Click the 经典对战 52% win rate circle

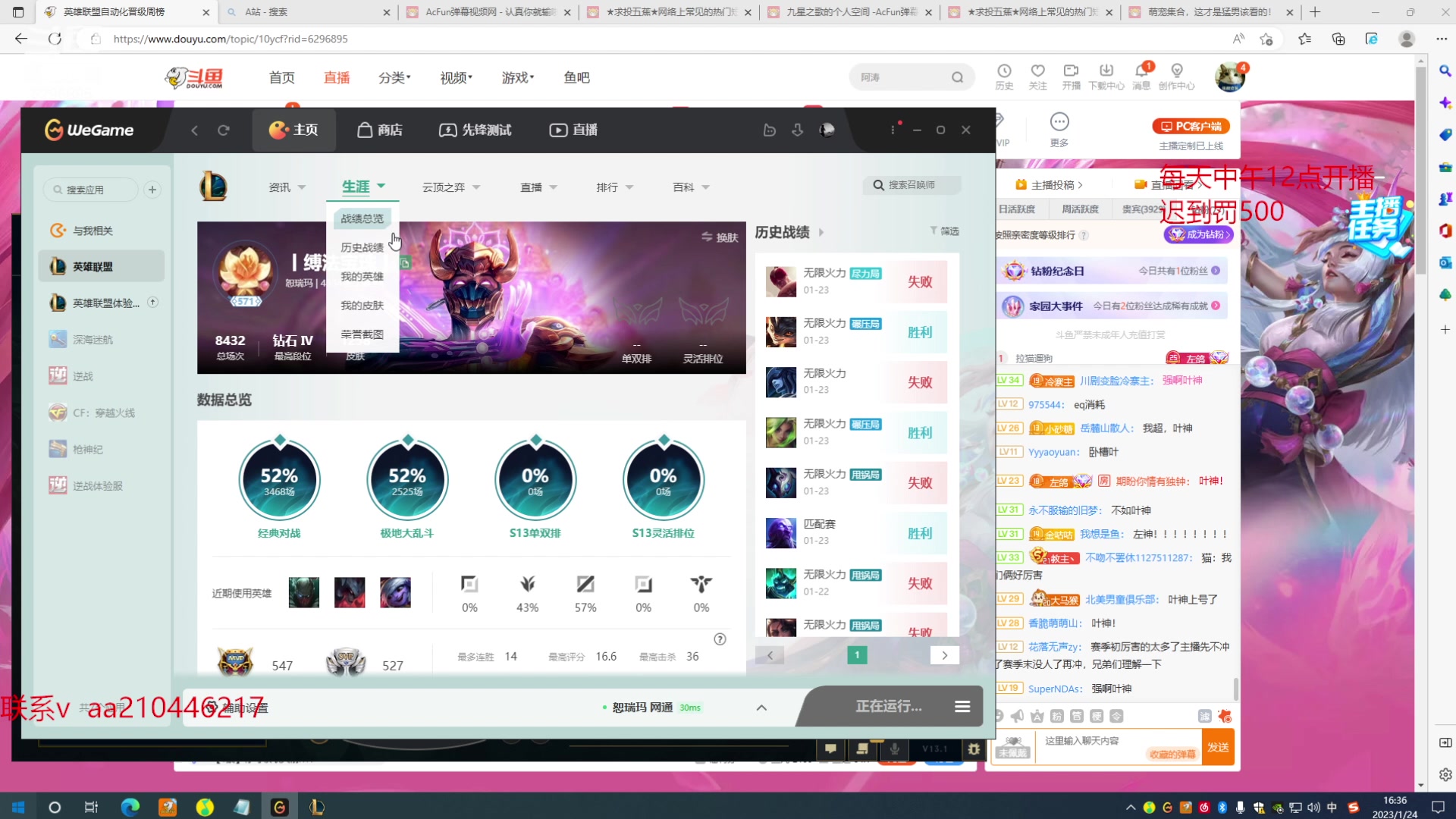point(279,481)
